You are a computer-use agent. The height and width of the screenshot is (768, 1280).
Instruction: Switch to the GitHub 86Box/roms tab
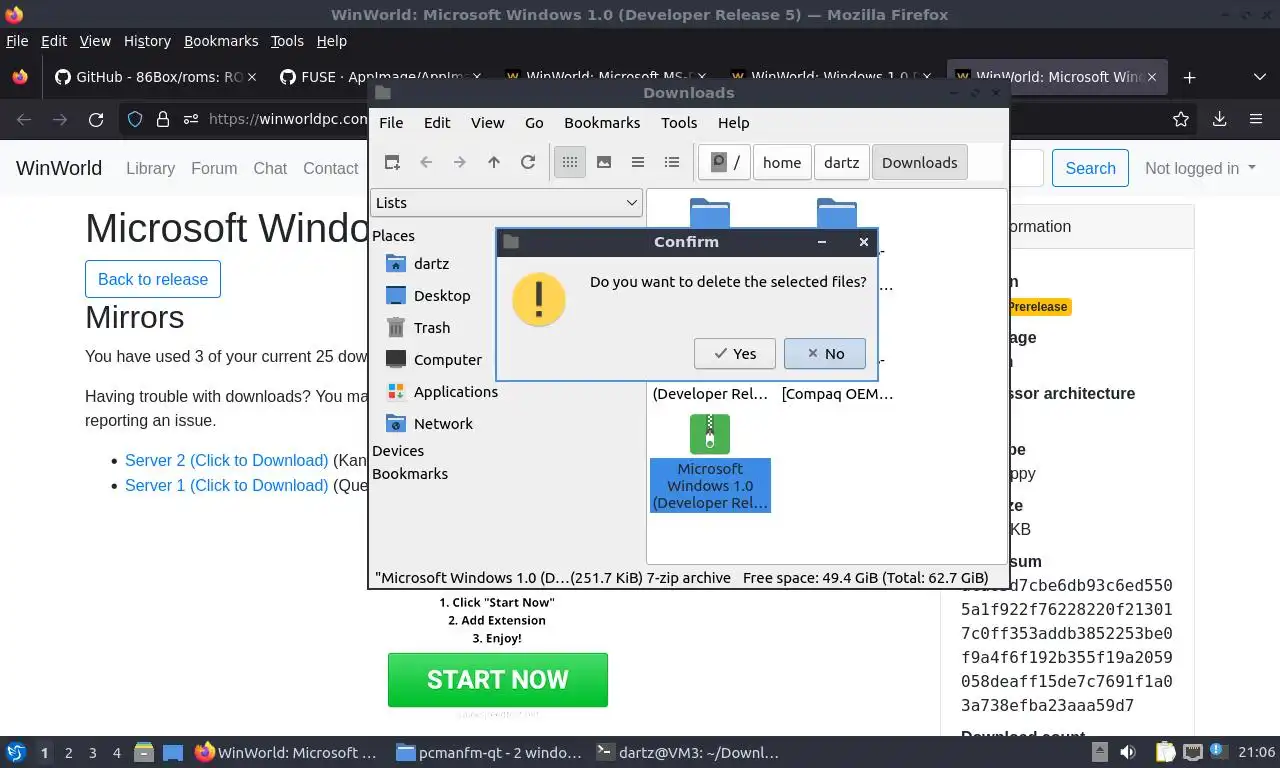click(155, 77)
